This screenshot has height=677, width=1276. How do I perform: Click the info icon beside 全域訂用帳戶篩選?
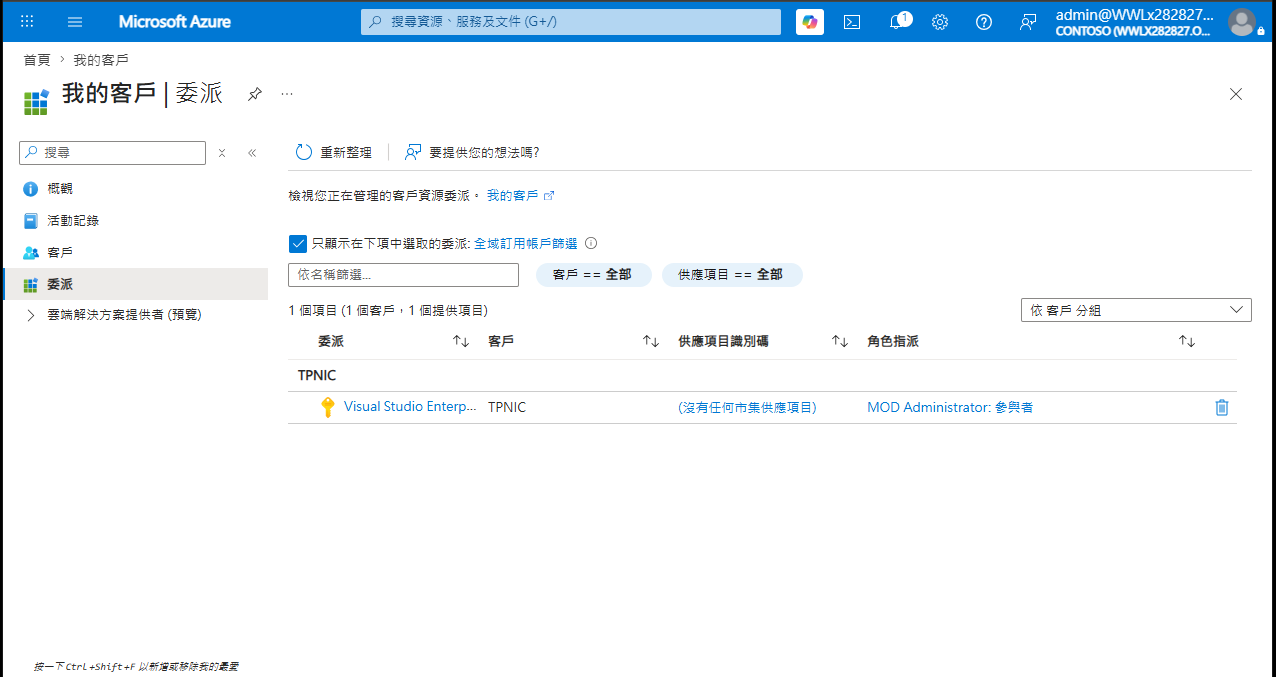point(591,243)
